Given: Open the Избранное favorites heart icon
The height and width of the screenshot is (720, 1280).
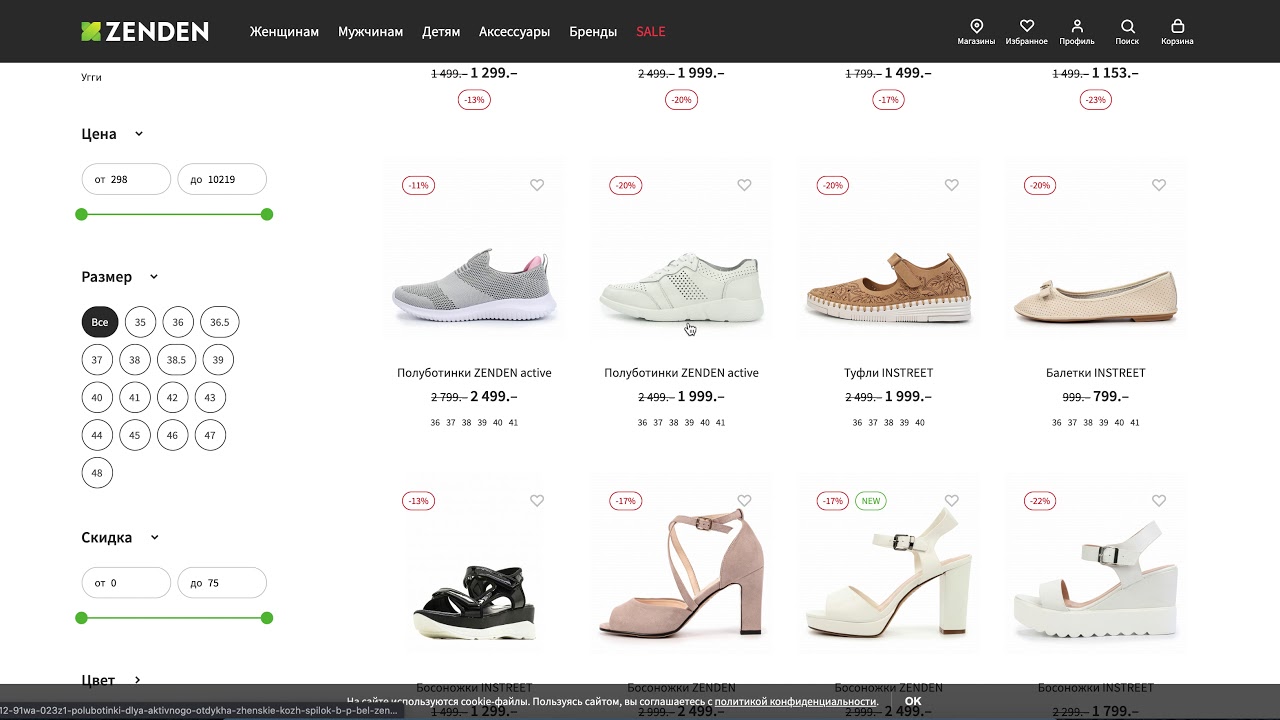Looking at the screenshot, I should click(1027, 32).
